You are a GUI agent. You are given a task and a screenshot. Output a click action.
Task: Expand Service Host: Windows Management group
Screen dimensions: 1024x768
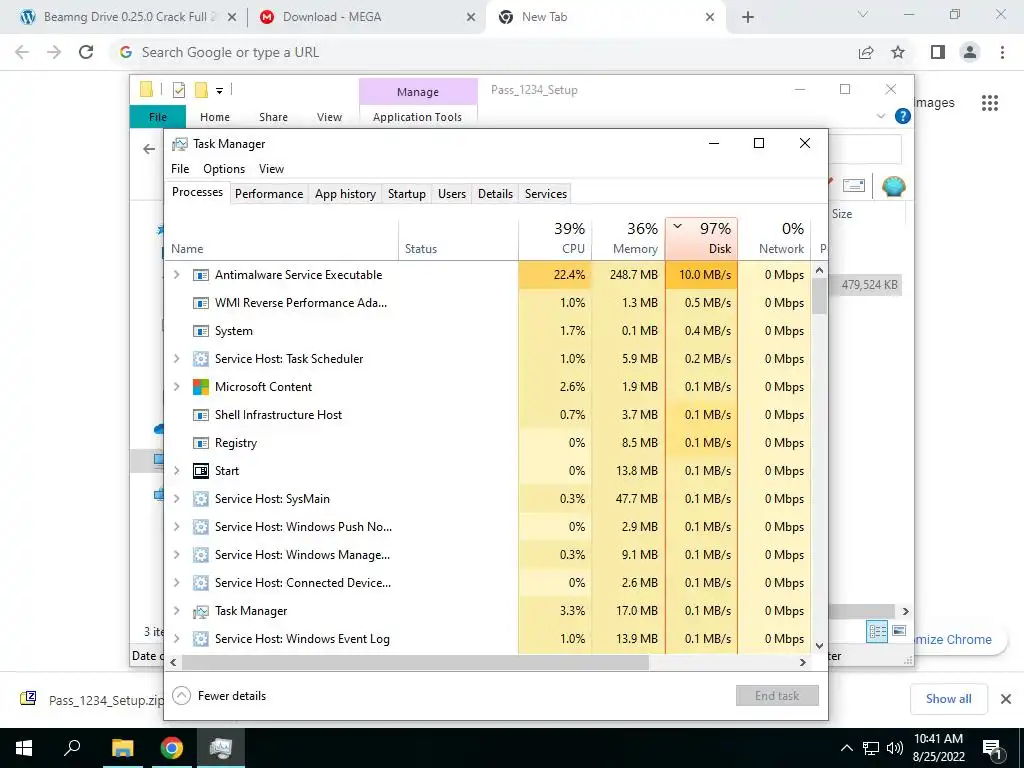point(176,555)
